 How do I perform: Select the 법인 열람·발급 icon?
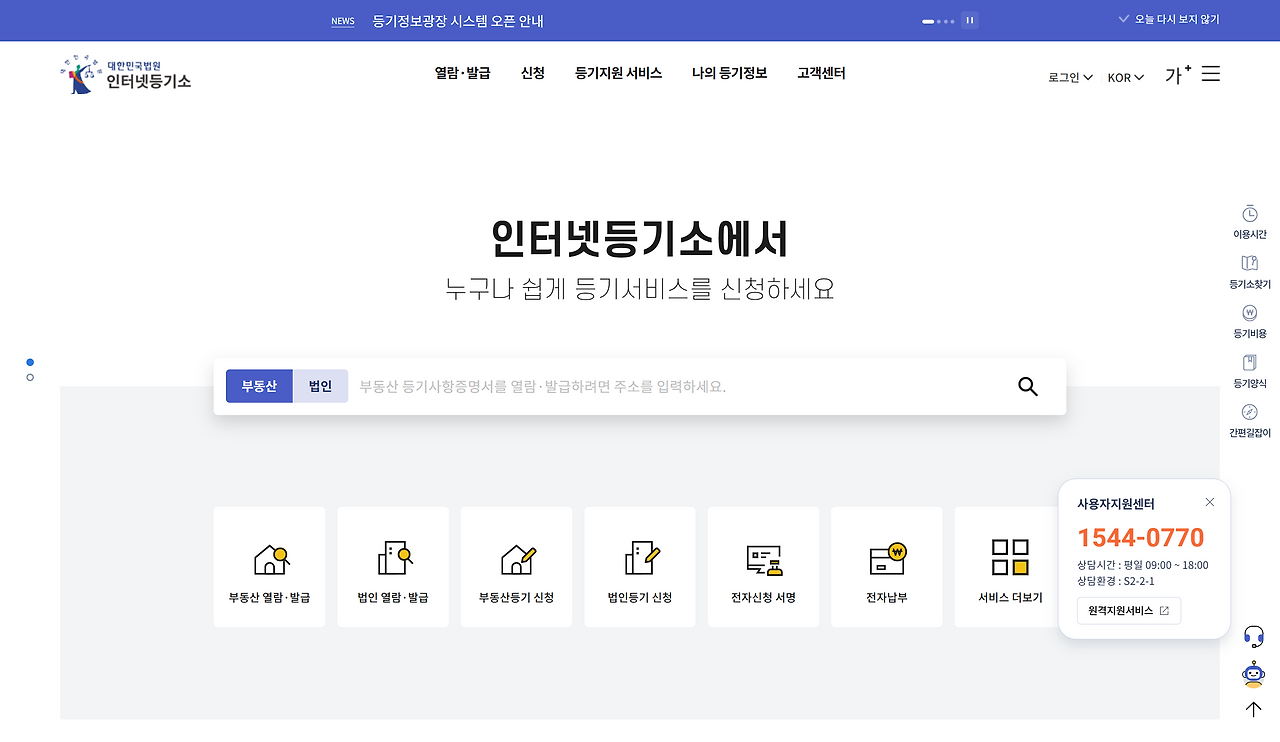(392, 566)
